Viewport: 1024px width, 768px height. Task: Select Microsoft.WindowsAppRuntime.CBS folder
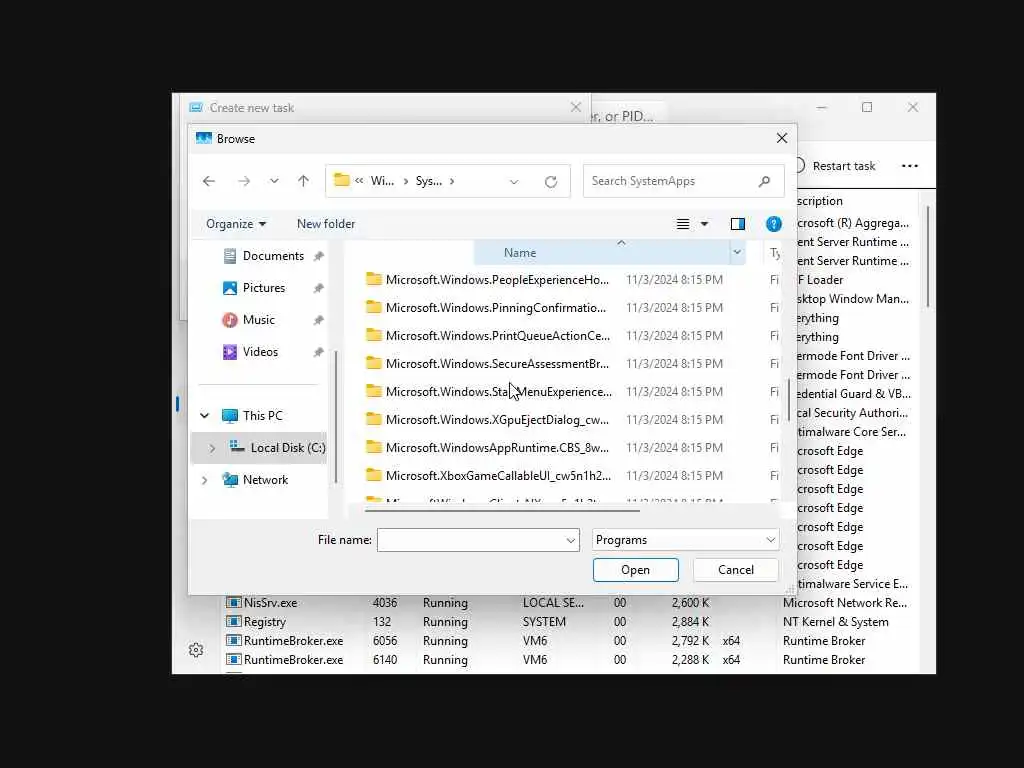pyautogui.click(x=496, y=448)
